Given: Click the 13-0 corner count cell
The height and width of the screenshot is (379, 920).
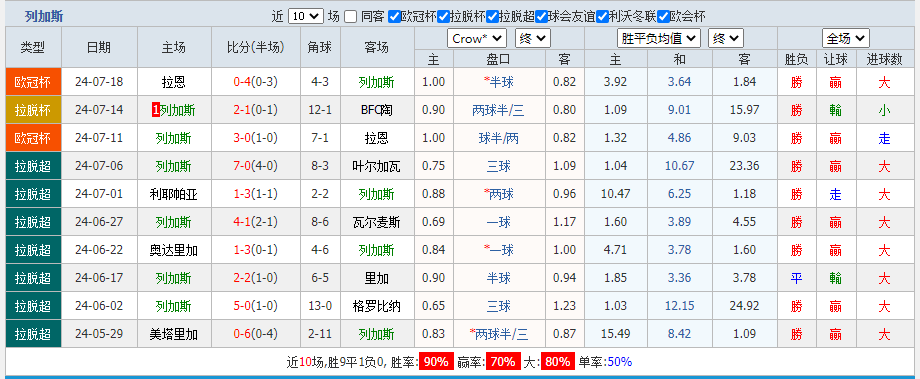Looking at the screenshot, I should coord(320,306).
